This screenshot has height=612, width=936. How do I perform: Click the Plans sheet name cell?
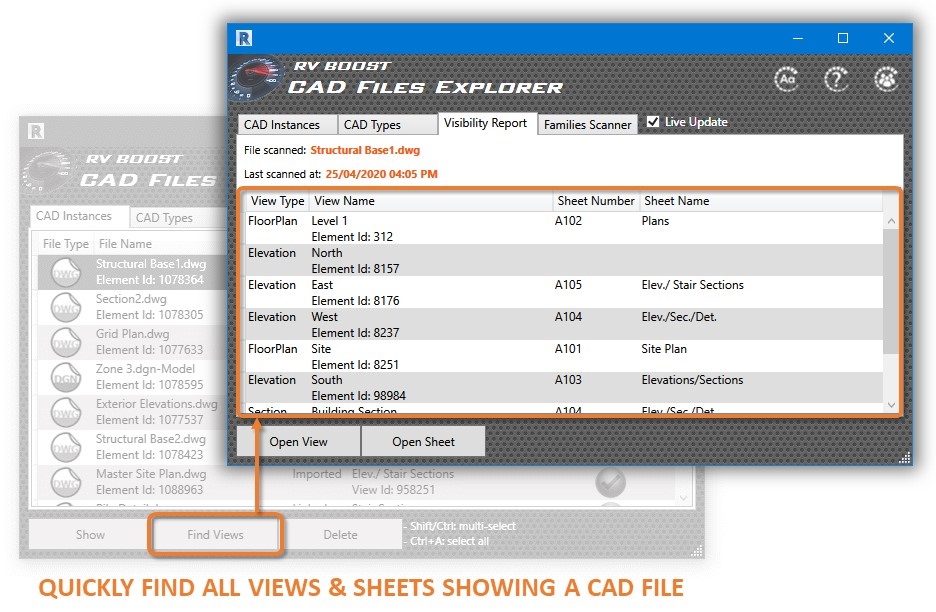655,221
